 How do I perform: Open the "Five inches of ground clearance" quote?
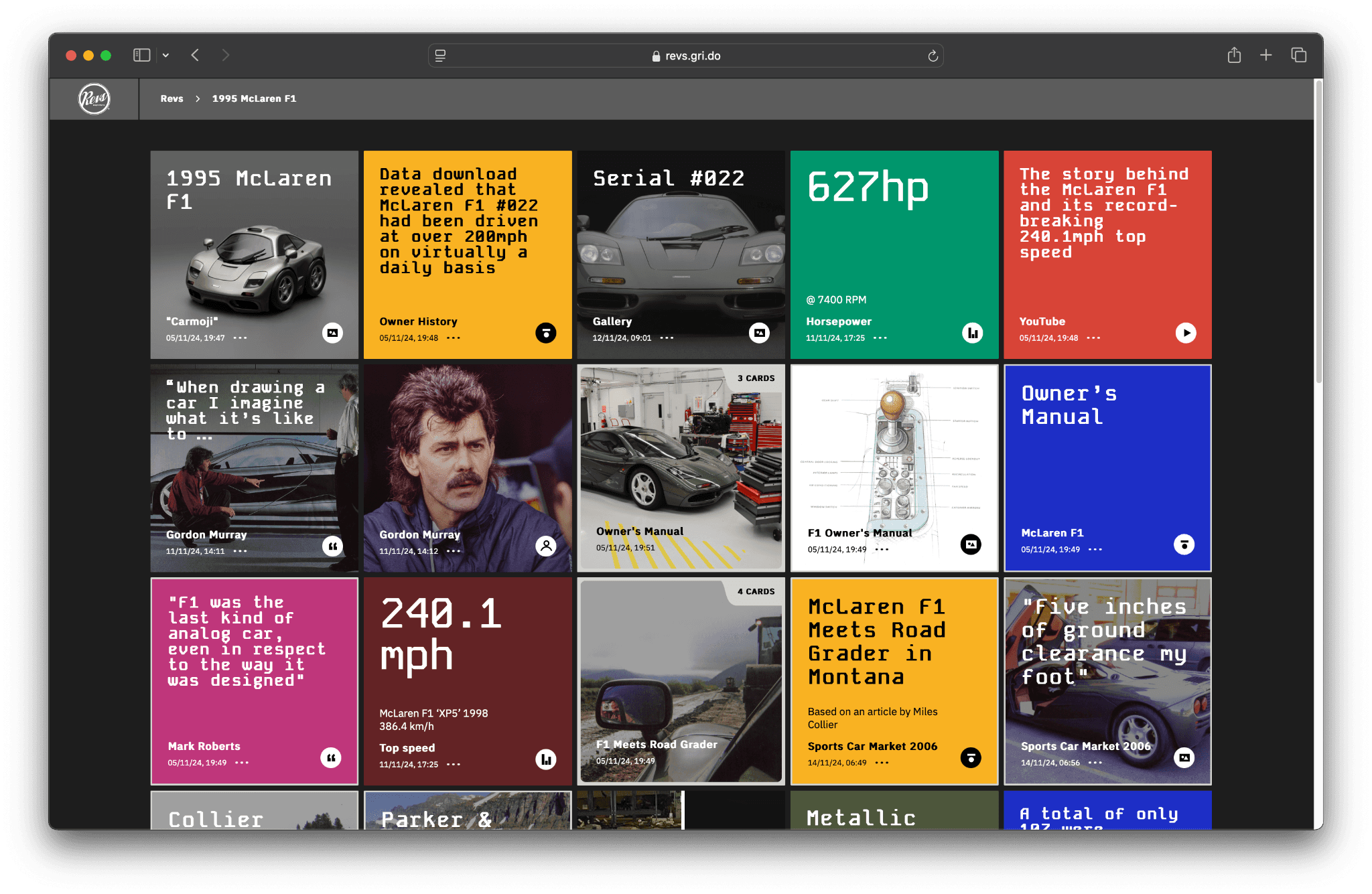point(1103,642)
